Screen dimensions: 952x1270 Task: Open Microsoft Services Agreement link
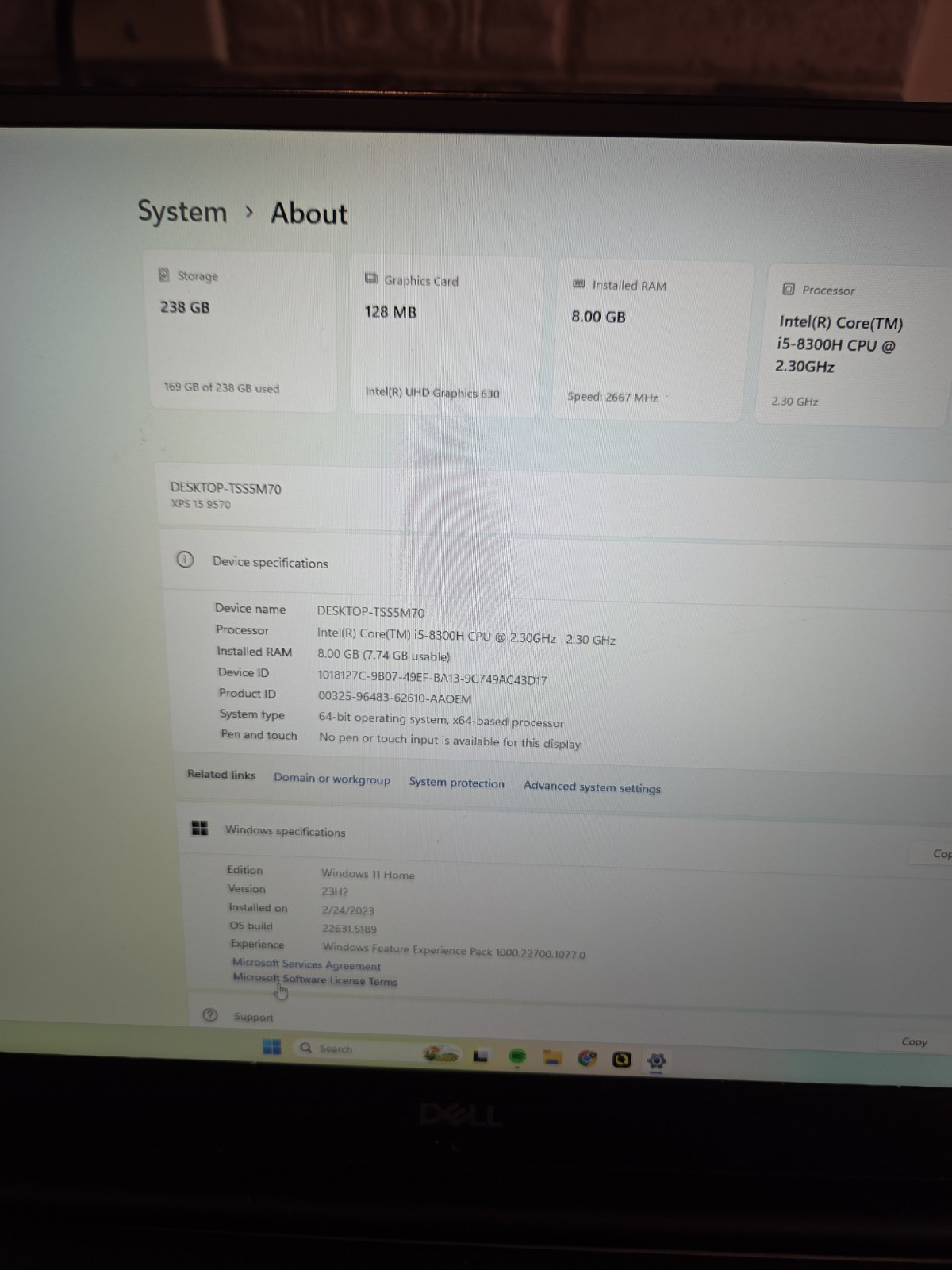[x=306, y=964]
